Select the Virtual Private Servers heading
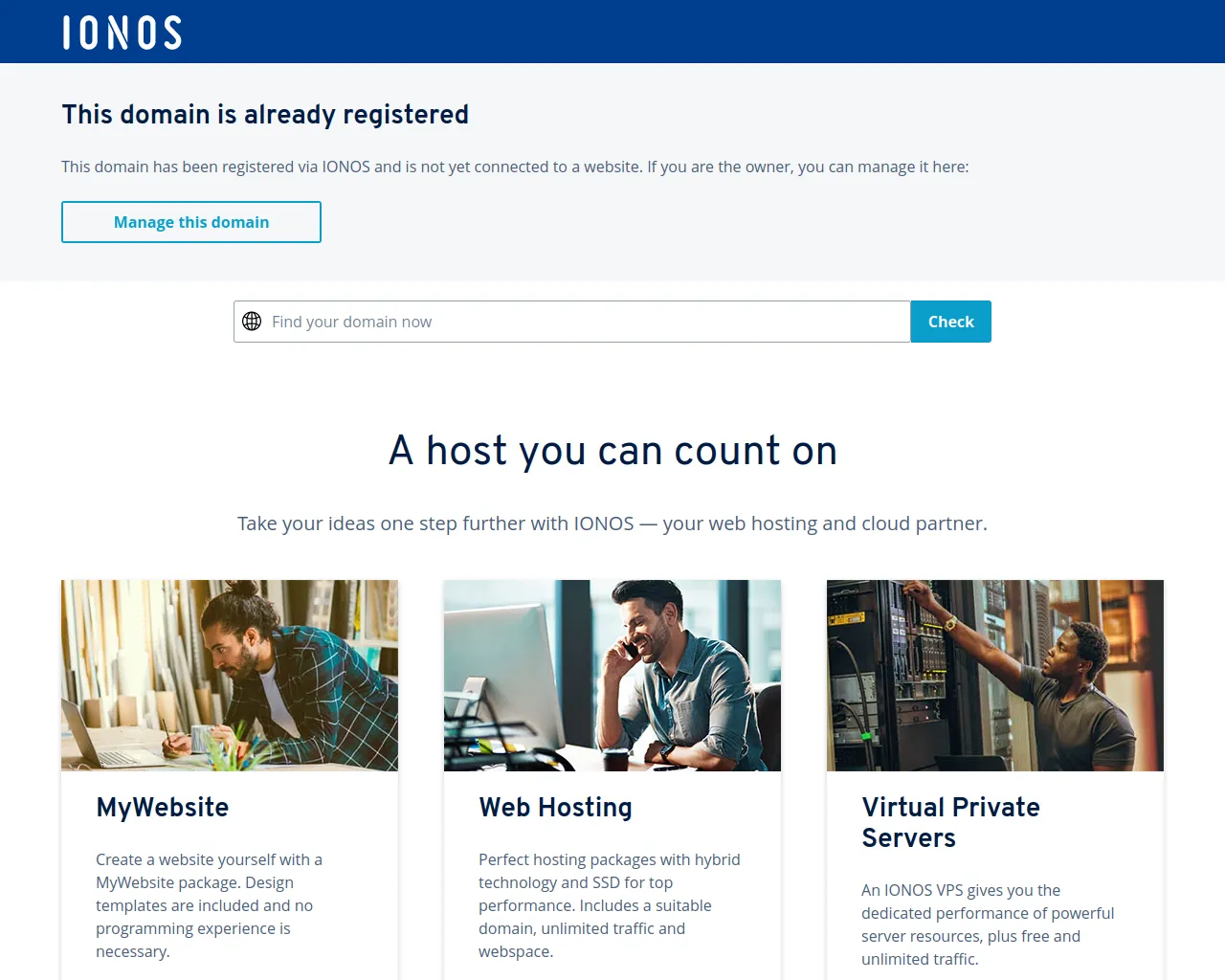This screenshot has width=1225, height=980. pos(950,823)
